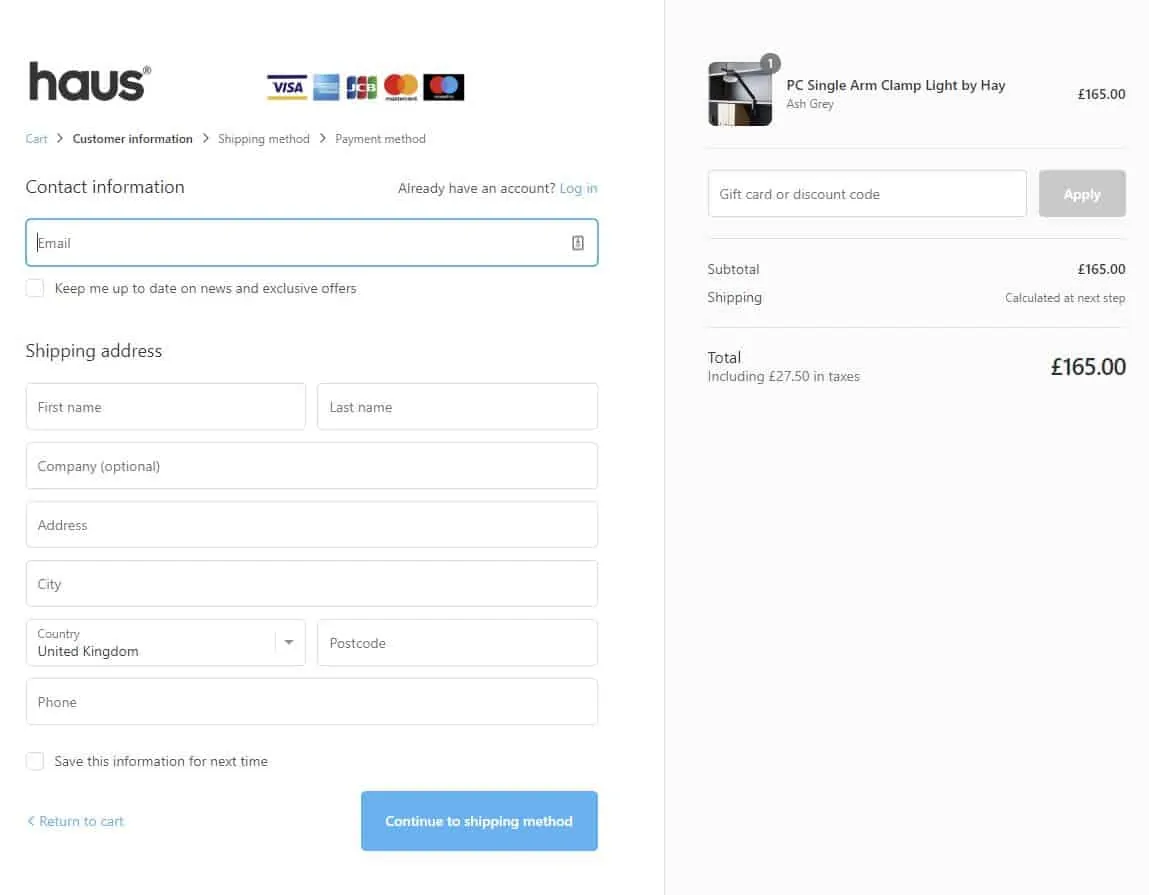Check save this information for next time

(x=35, y=760)
